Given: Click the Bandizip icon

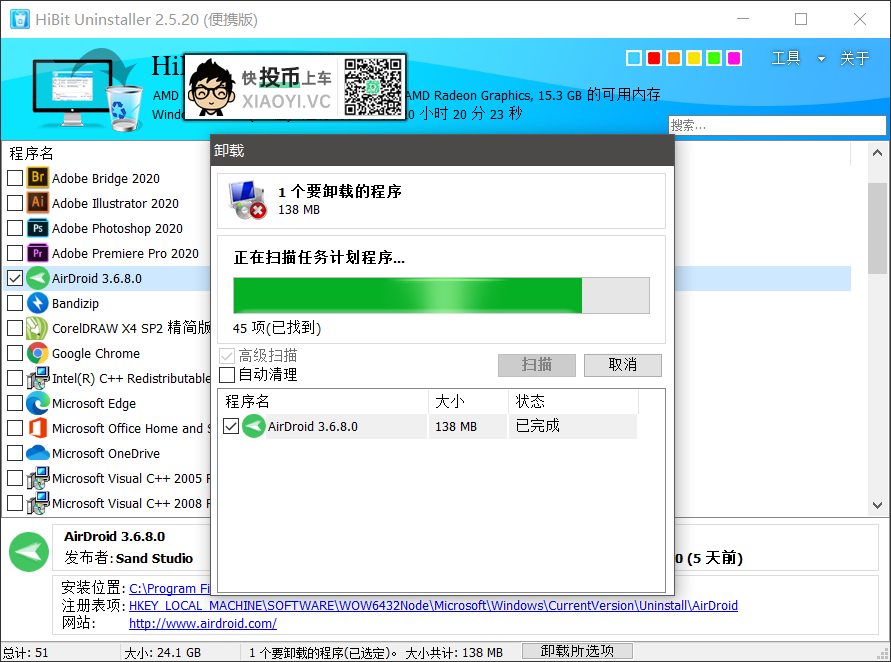Looking at the screenshot, I should [x=38, y=303].
